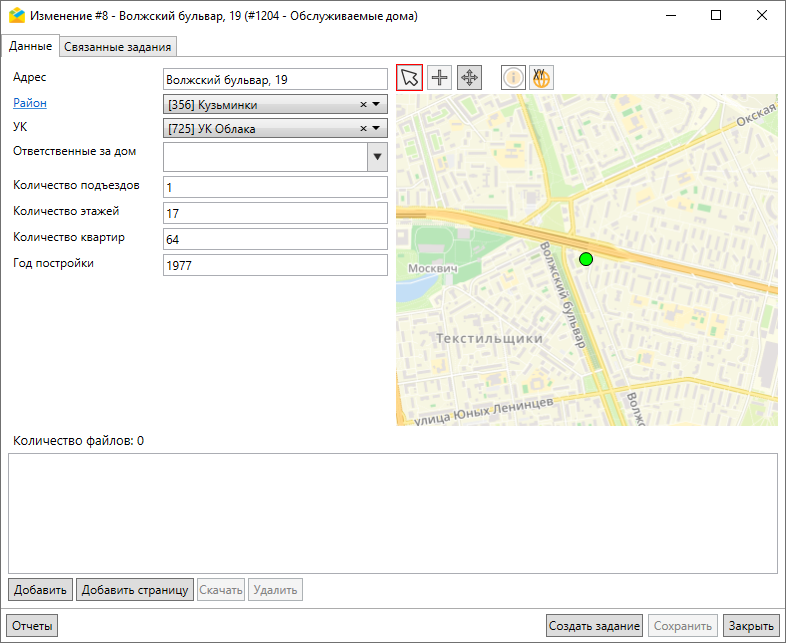Focus the Адрес input field
This screenshot has width=786, height=643.
(274, 79)
